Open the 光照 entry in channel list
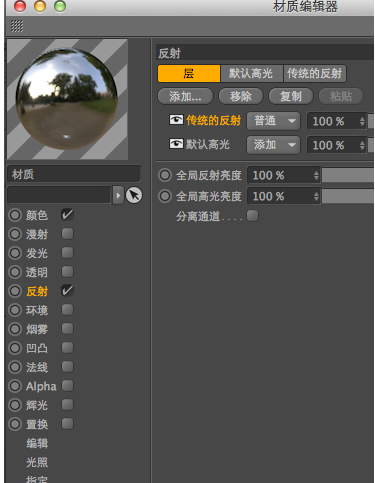Image resolution: width=375 pixels, height=483 pixels. pos(37,462)
